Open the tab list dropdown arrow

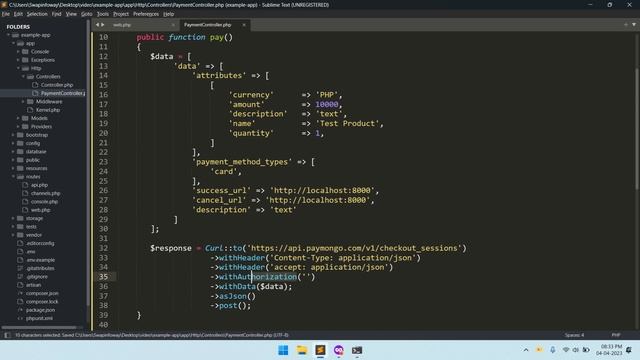[x=634, y=24]
